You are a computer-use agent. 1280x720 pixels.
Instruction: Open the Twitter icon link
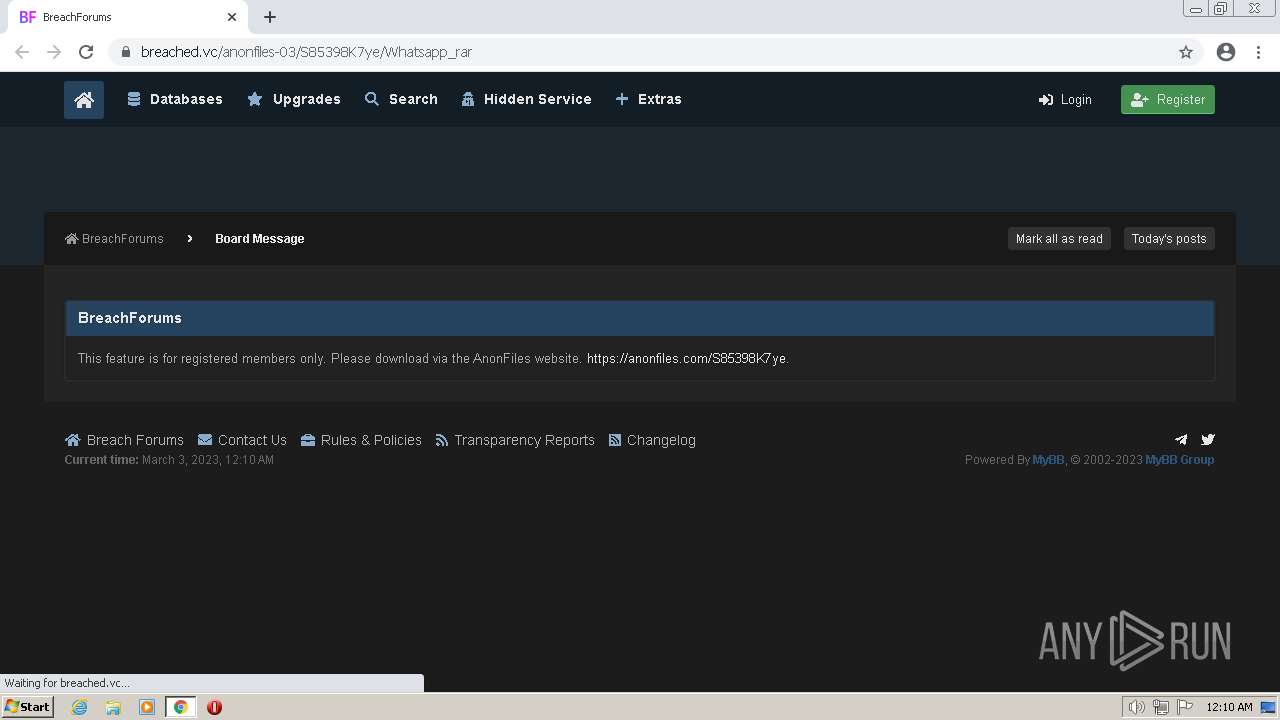tap(1208, 440)
